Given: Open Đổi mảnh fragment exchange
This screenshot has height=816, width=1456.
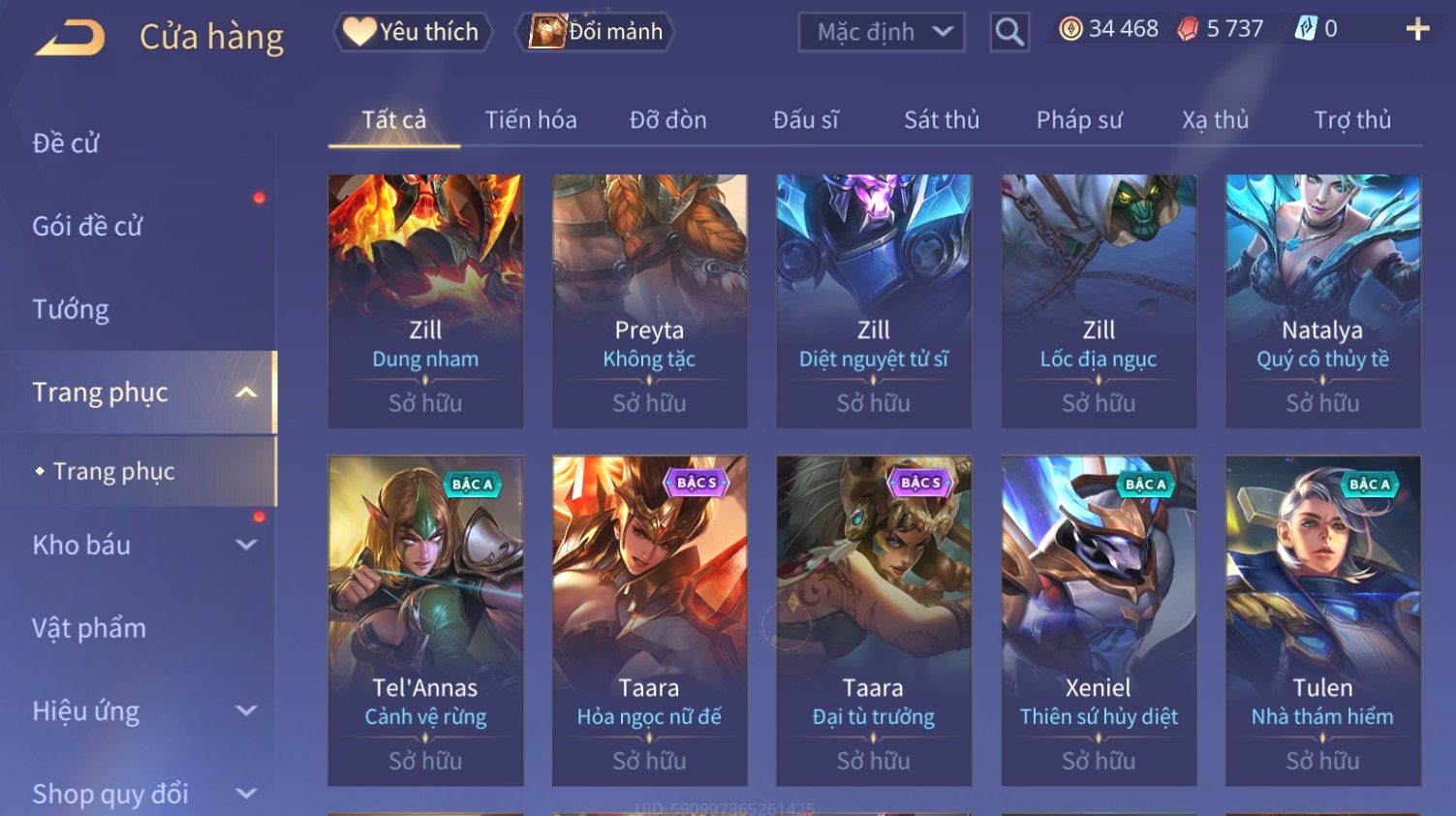Looking at the screenshot, I should [596, 32].
